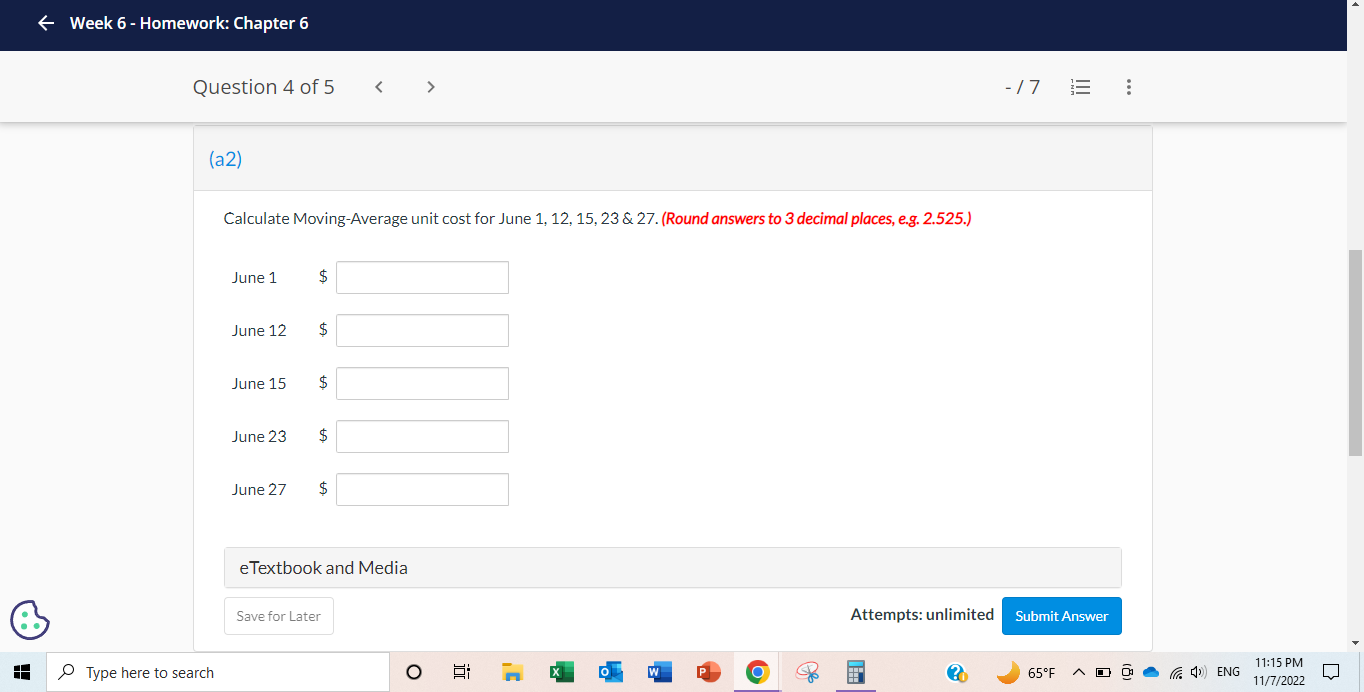The width and height of the screenshot is (1364, 692).
Task: Open File Explorer from the taskbar
Action: click(512, 673)
